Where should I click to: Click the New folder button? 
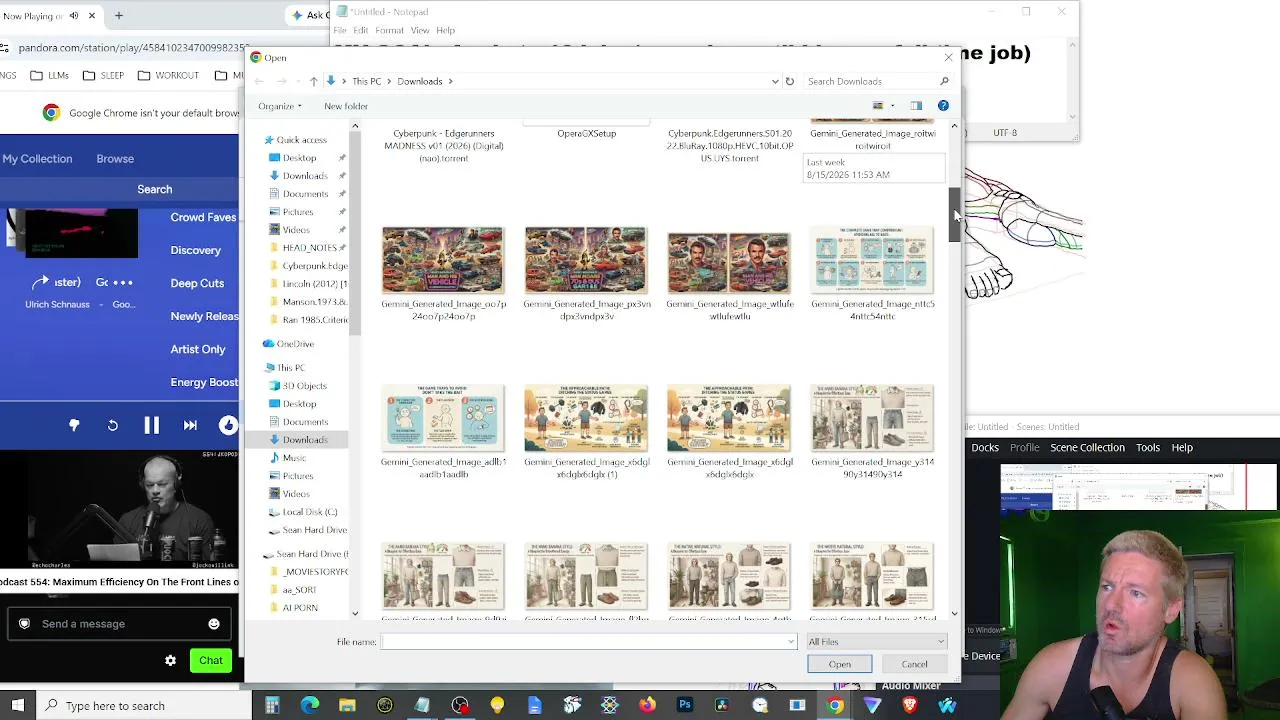click(x=346, y=106)
